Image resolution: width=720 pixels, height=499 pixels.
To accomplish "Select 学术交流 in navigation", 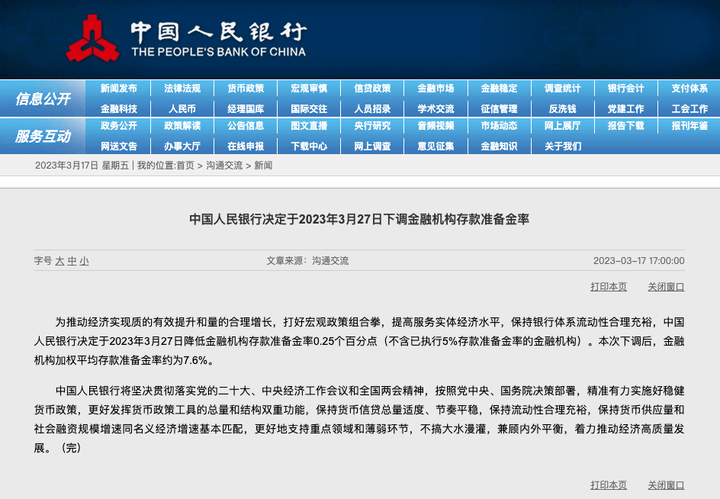I will point(436,109).
